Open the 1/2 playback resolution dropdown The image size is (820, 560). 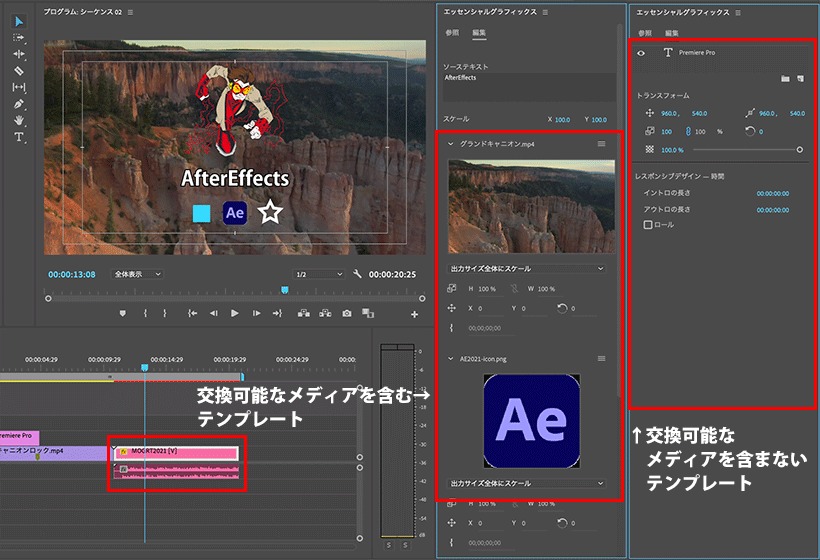point(318,274)
